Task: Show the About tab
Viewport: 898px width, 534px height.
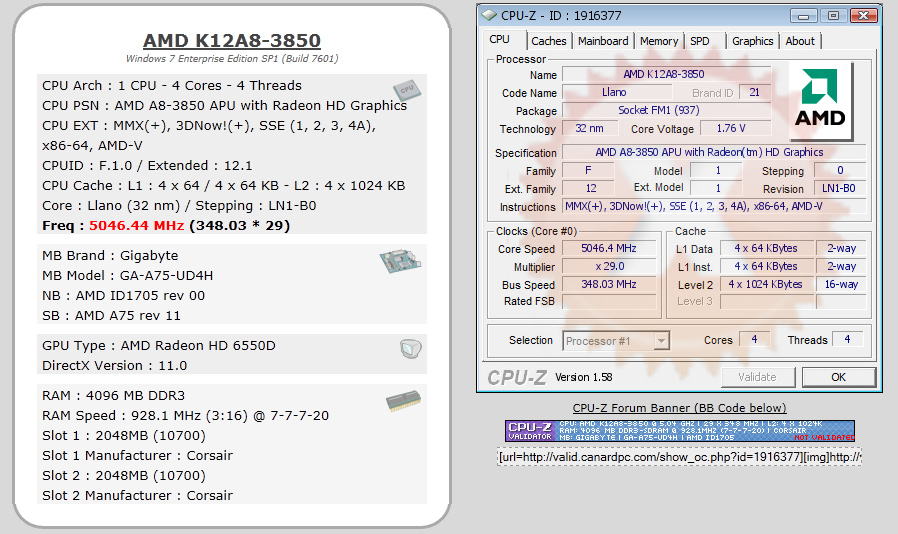Action: (x=800, y=41)
